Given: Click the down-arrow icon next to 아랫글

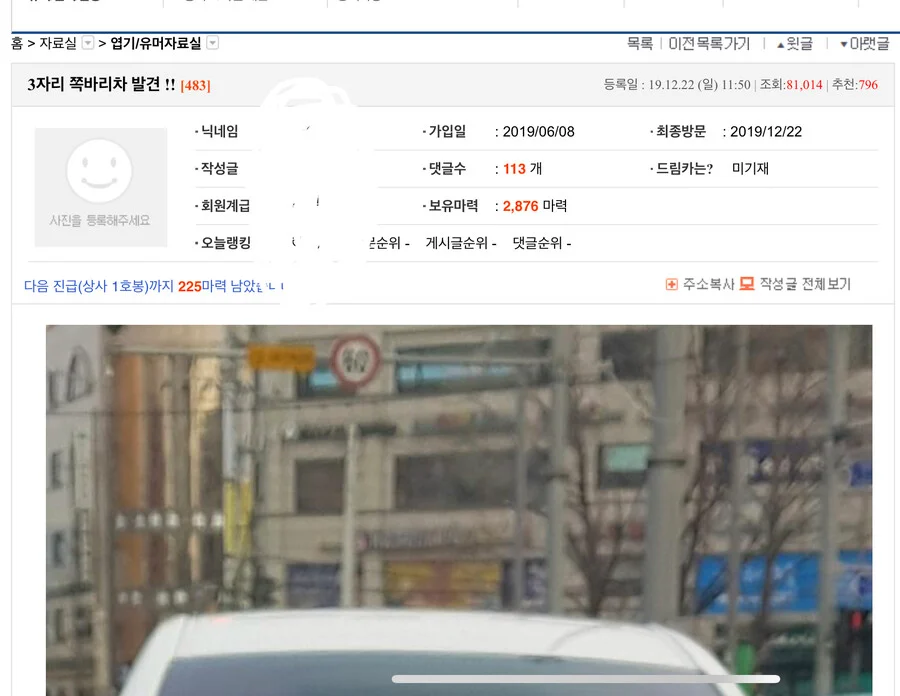Looking at the screenshot, I should [x=844, y=44].
